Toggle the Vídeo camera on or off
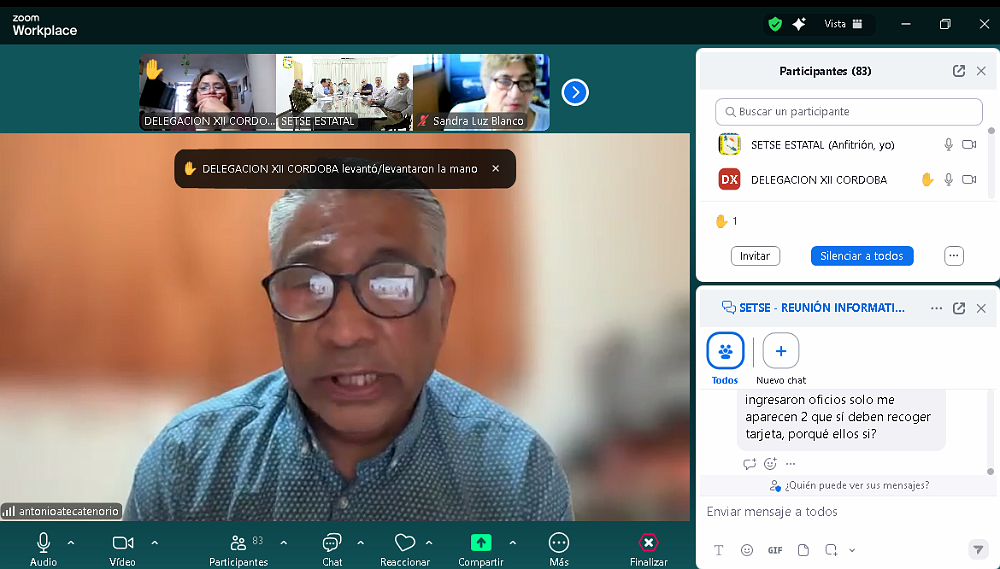1000x569 pixels. click(x=122, y=542)
